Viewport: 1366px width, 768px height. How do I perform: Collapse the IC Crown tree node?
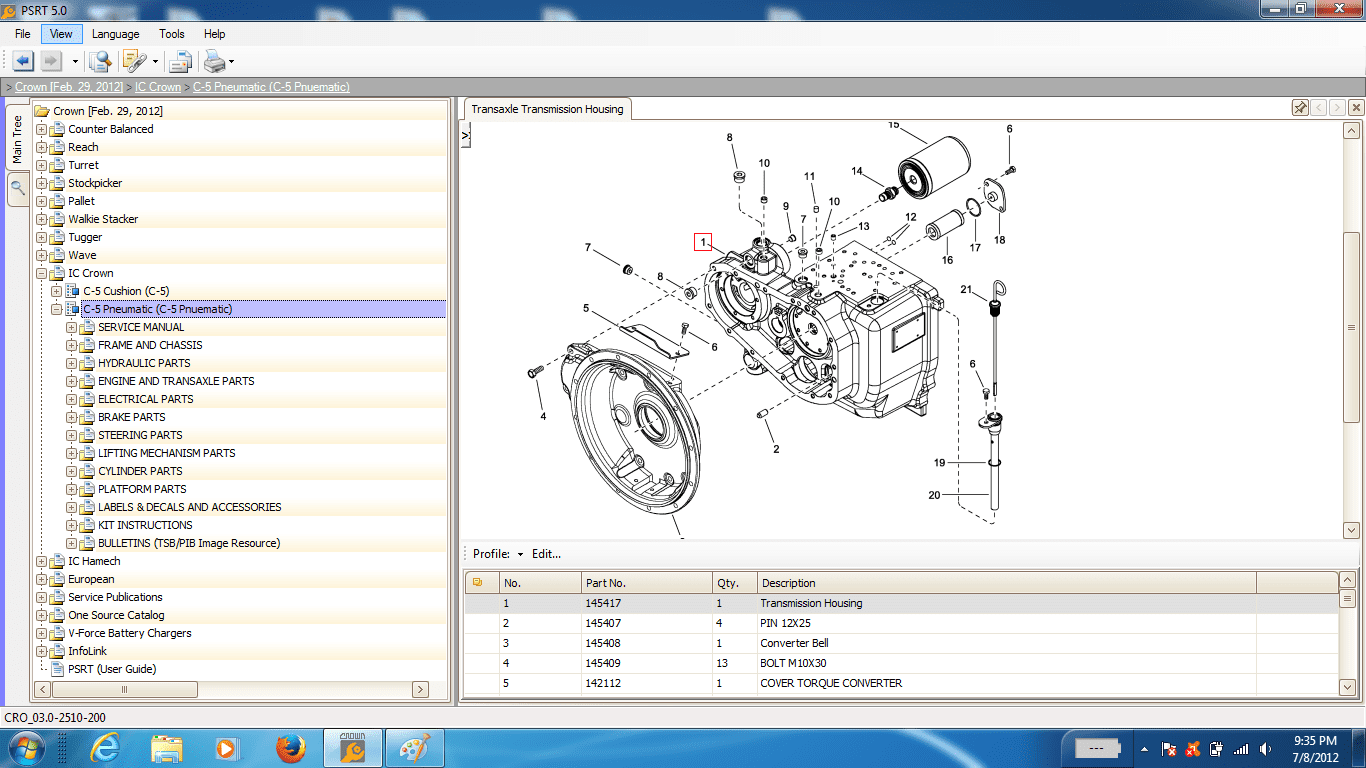click(42, 273)
